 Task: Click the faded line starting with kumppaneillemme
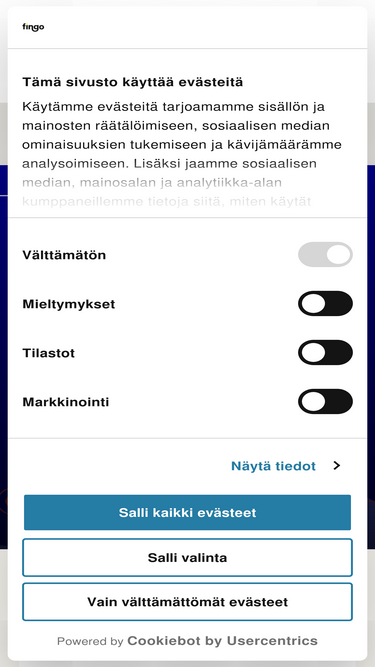tap(167, 201)
